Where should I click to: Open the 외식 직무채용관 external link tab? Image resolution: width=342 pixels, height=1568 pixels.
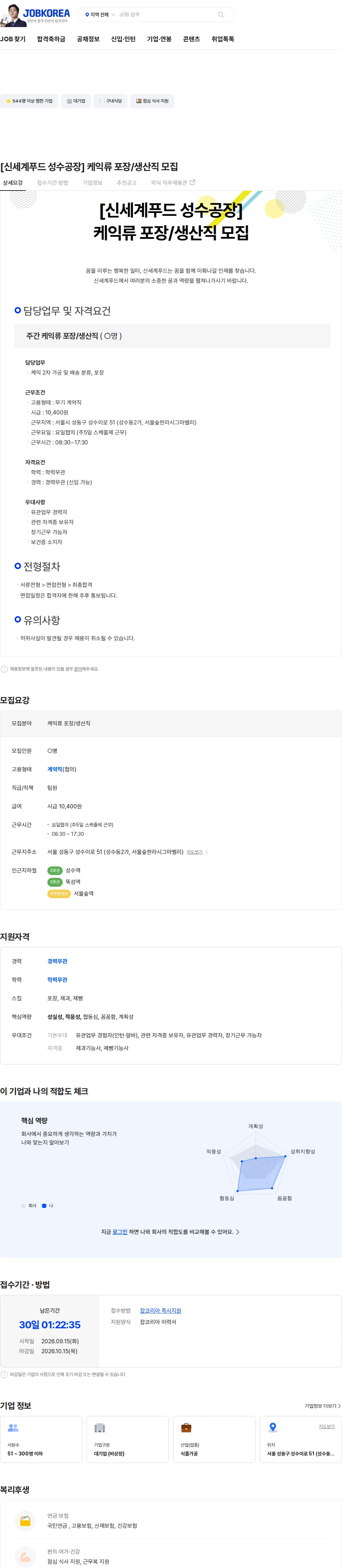(x=173, y=183)
